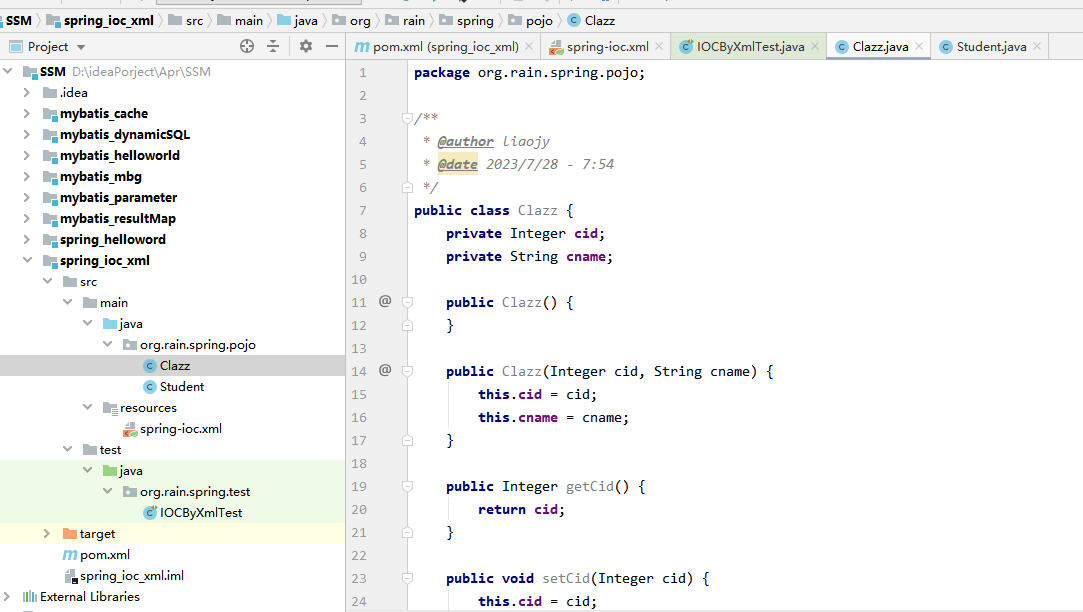Expand the mybatis_parameter module
The image size is (1083, 612).
(27, 198)
